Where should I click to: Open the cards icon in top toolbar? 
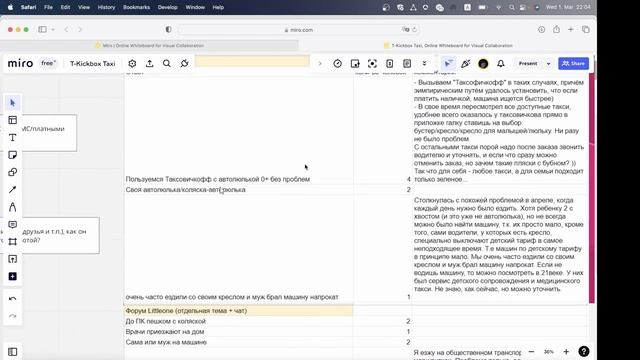pyautogui.click(x=390, y=64)
